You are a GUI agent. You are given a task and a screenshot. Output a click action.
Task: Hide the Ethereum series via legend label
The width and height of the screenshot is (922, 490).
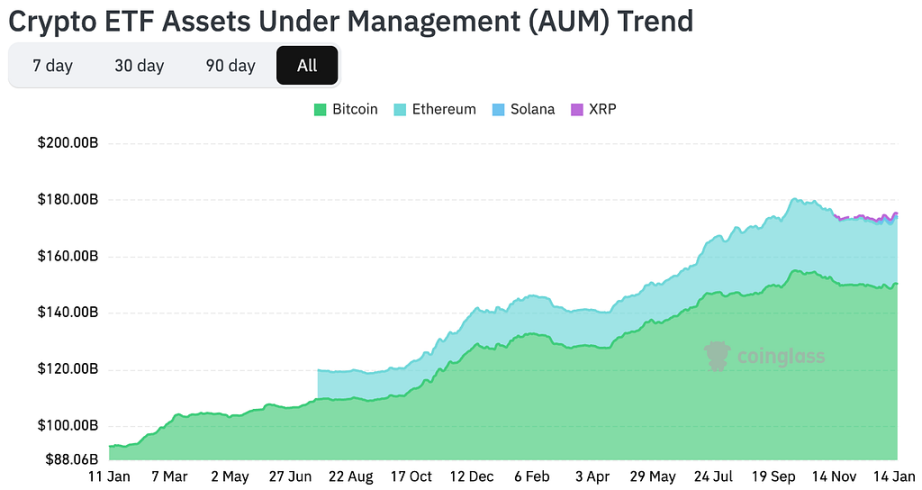coord(444,109)
